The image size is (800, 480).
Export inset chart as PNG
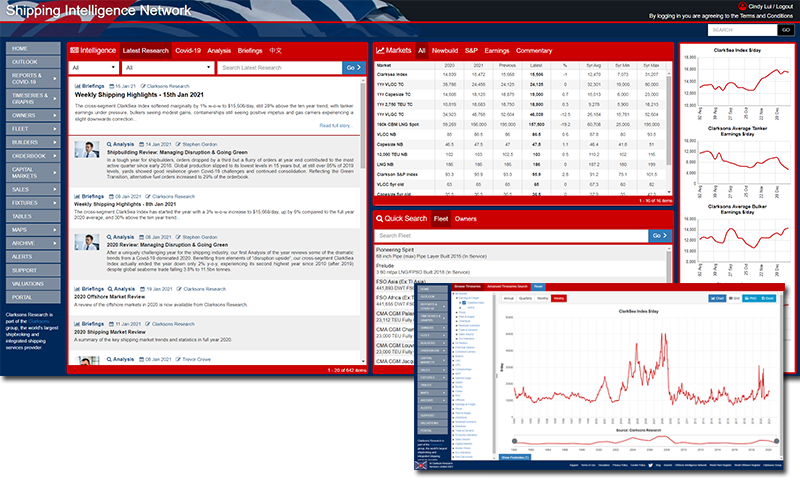pos(750,298)
